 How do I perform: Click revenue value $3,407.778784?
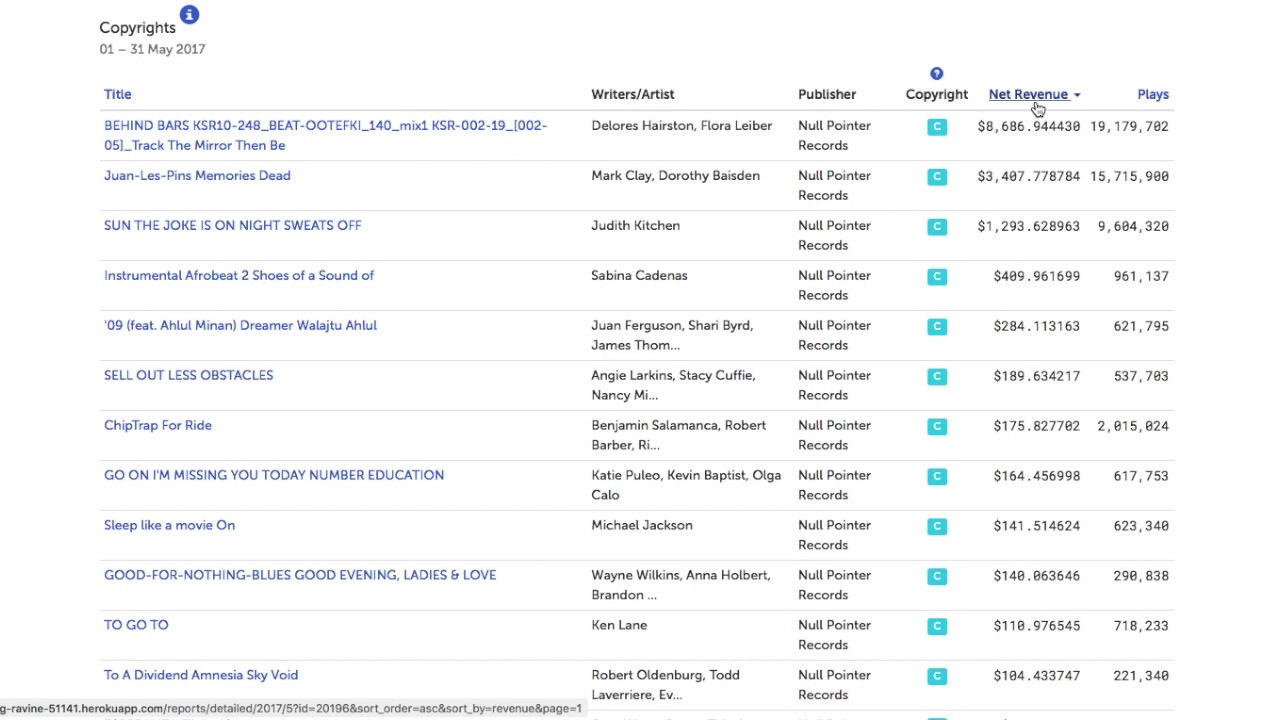pyautogui.click(x=1029, y=176)
